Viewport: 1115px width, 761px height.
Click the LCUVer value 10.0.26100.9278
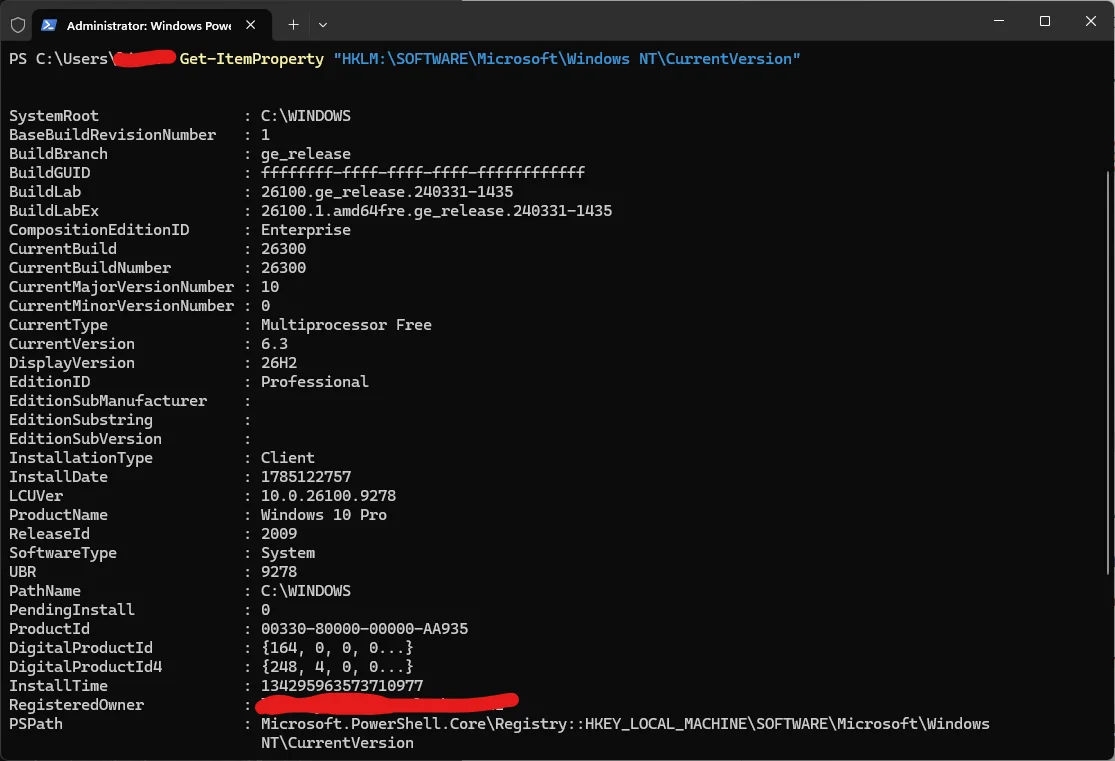tap(328, 496)
